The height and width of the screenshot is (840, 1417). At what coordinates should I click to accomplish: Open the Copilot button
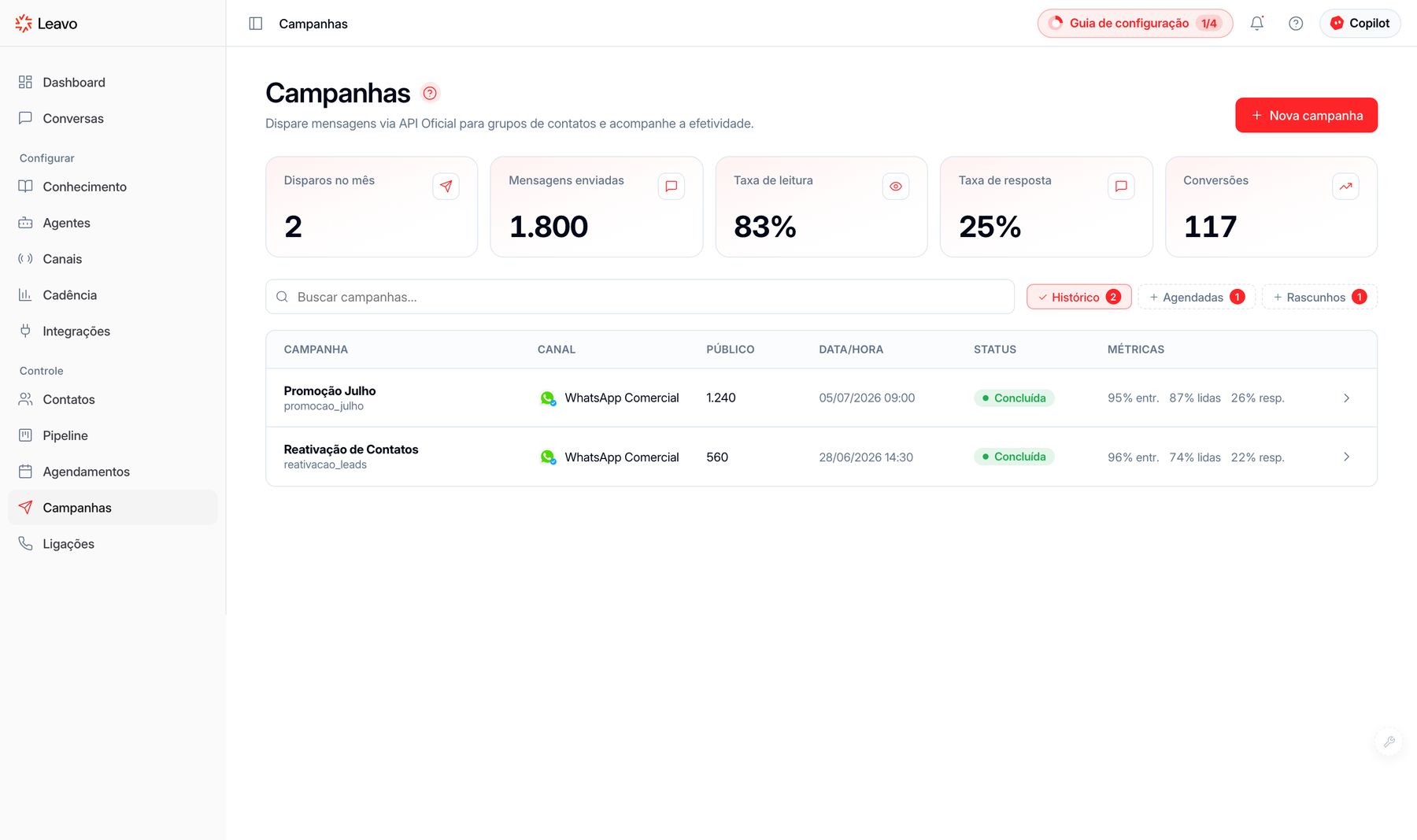1360,24
